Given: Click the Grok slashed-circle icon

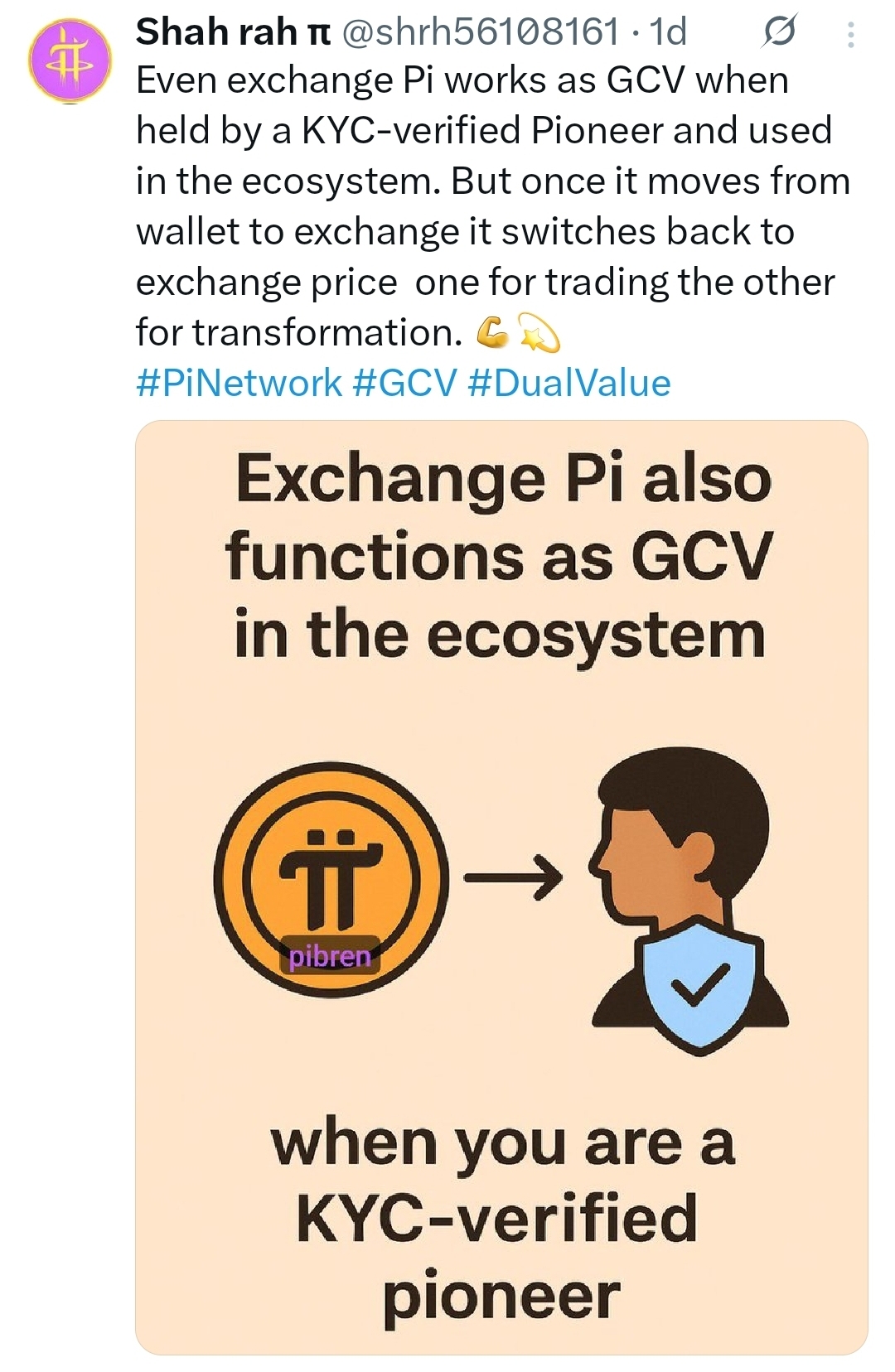Looking at the screenshot, I should [x=778, y=32].
